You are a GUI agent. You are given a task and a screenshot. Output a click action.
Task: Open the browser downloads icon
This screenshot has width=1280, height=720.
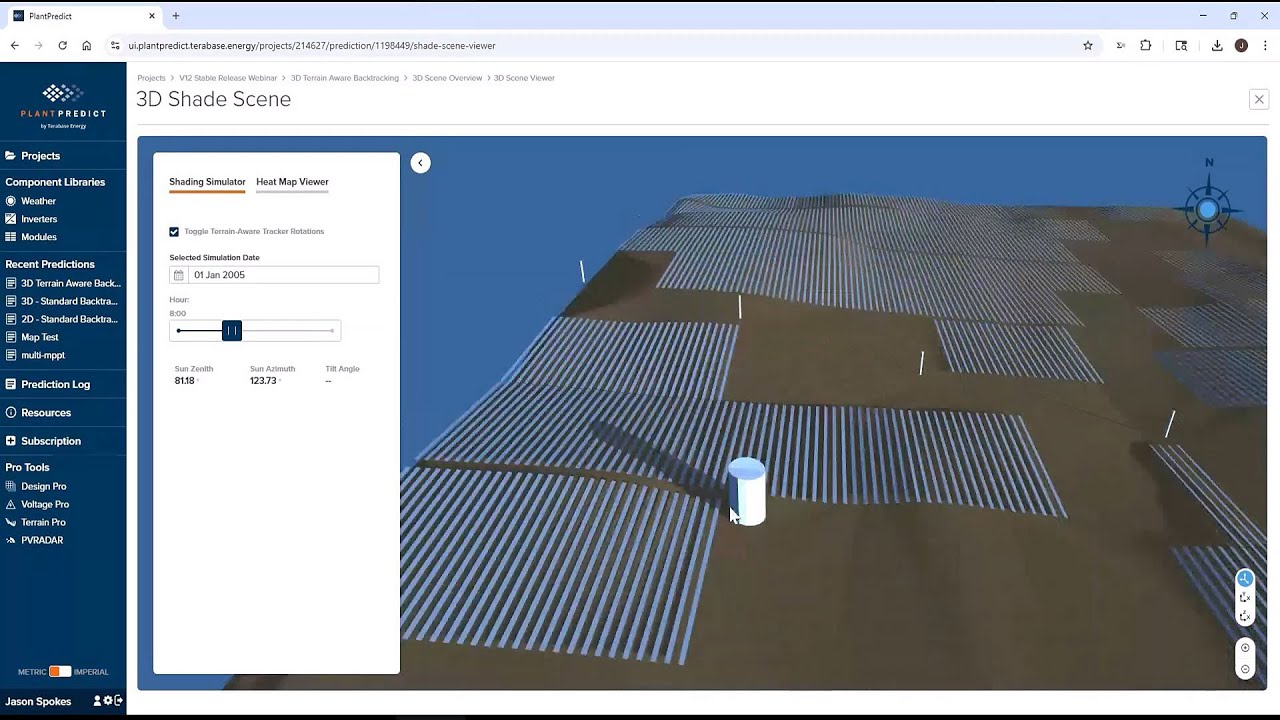point(1217,45)
